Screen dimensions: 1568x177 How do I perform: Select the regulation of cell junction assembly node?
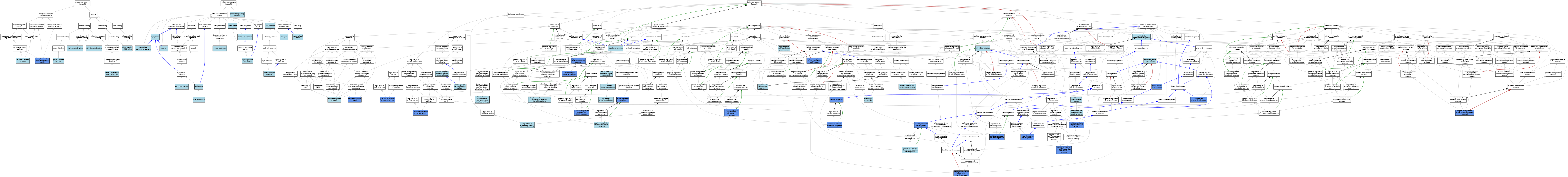[x=763, y=86]
